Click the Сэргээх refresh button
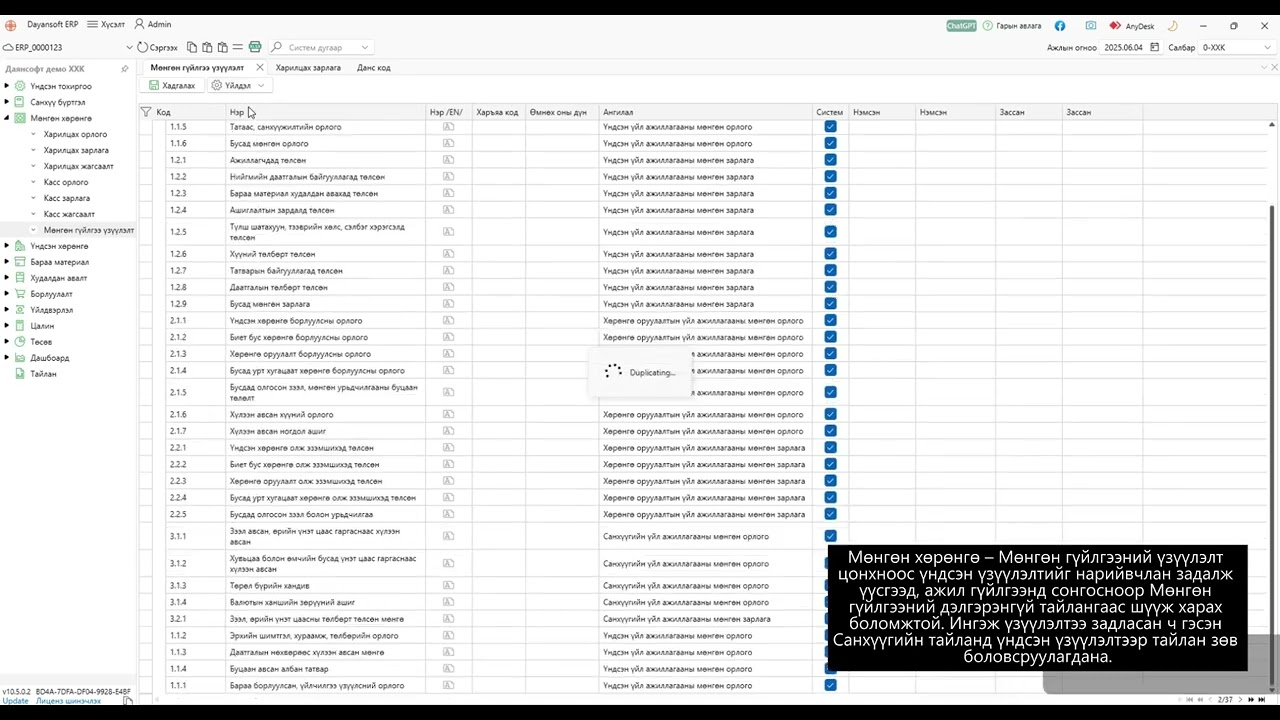The image size is (1280, 720). [x=157, y=47]
